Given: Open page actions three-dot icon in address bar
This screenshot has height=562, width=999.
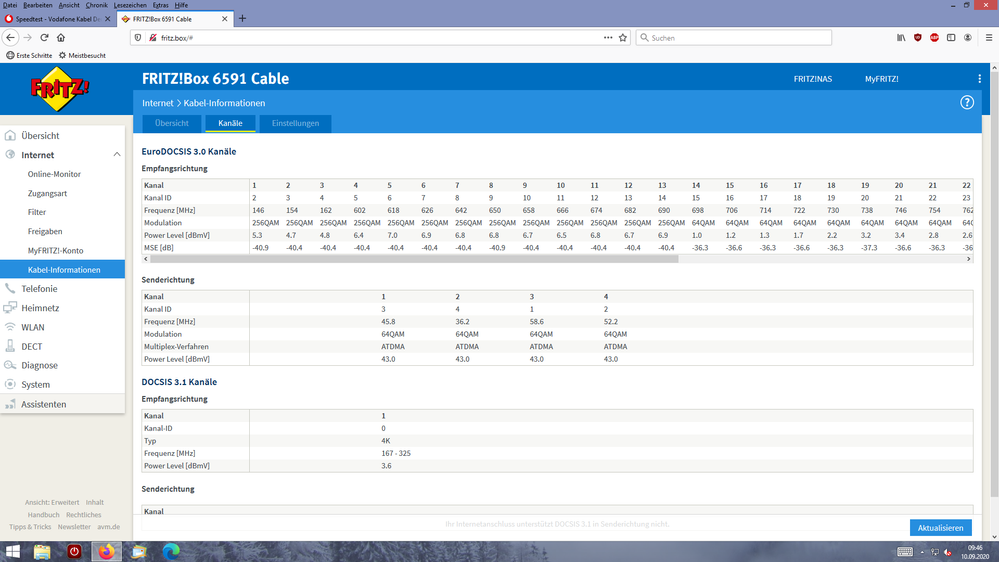Looking at the screenshot, I should (x=608, y=38).
